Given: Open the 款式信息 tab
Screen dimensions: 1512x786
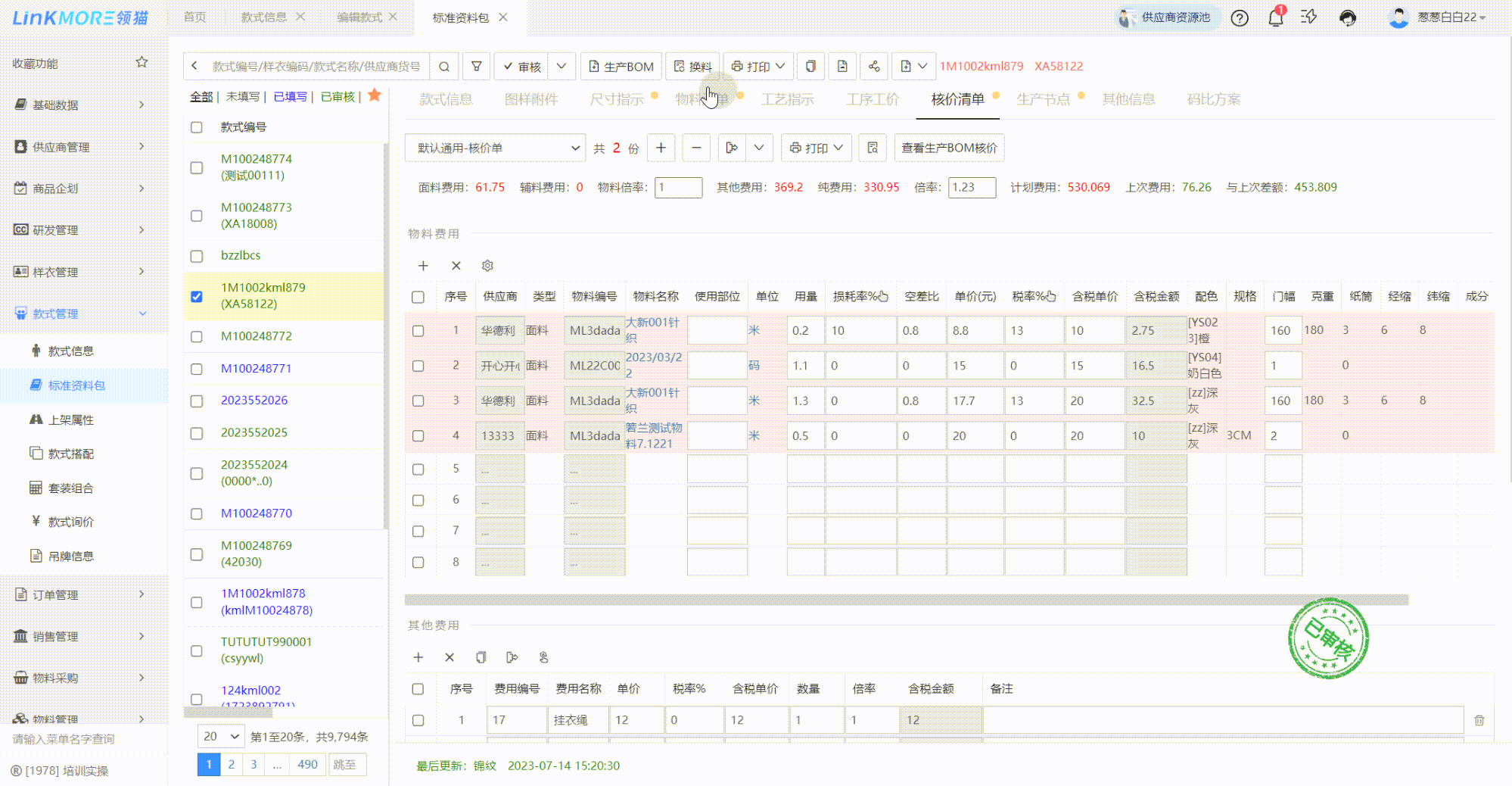Looking at the screenshot, I should (x=446, y=99).
